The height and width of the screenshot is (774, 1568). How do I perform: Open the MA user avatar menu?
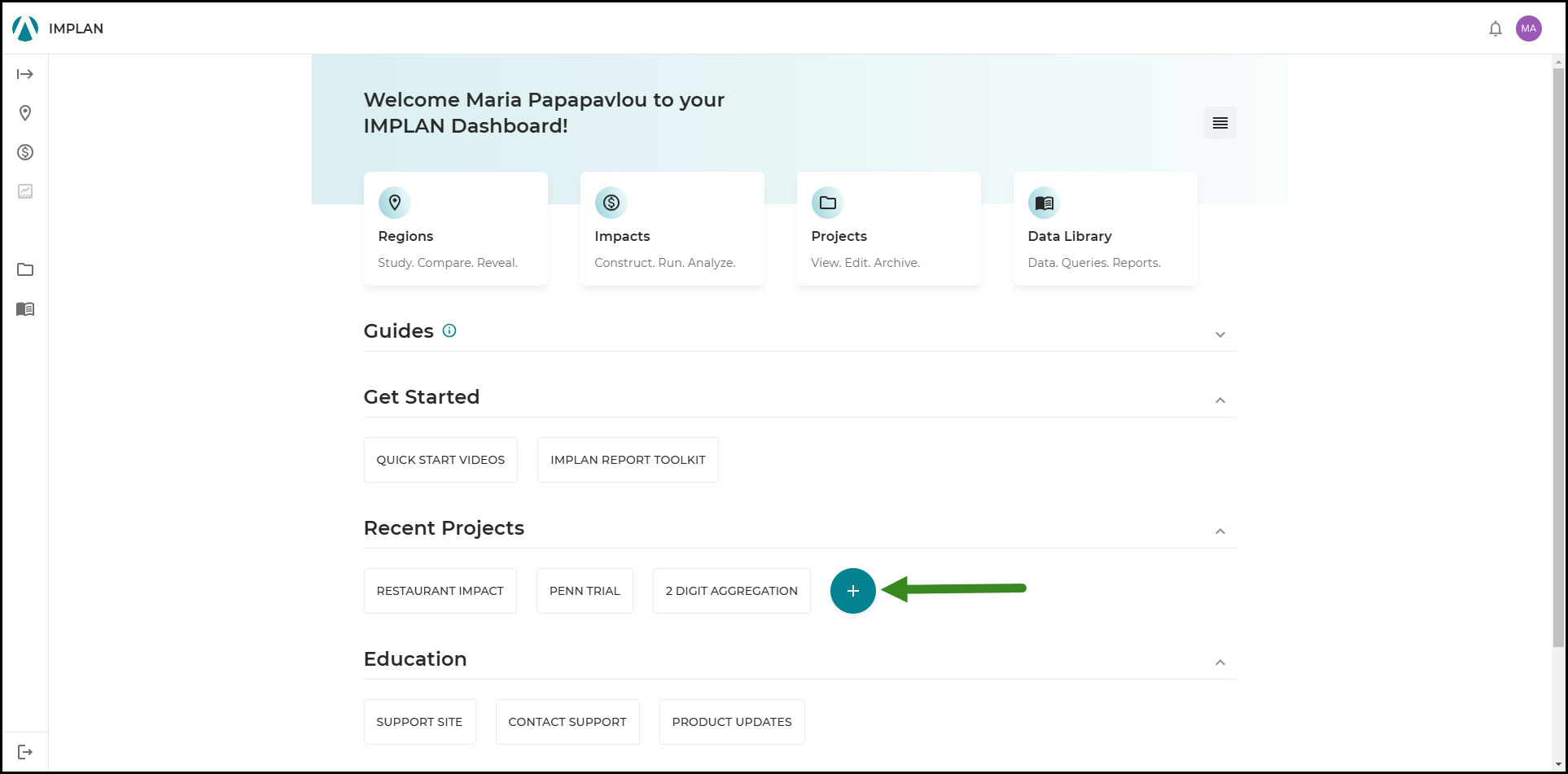point(1529,28)
